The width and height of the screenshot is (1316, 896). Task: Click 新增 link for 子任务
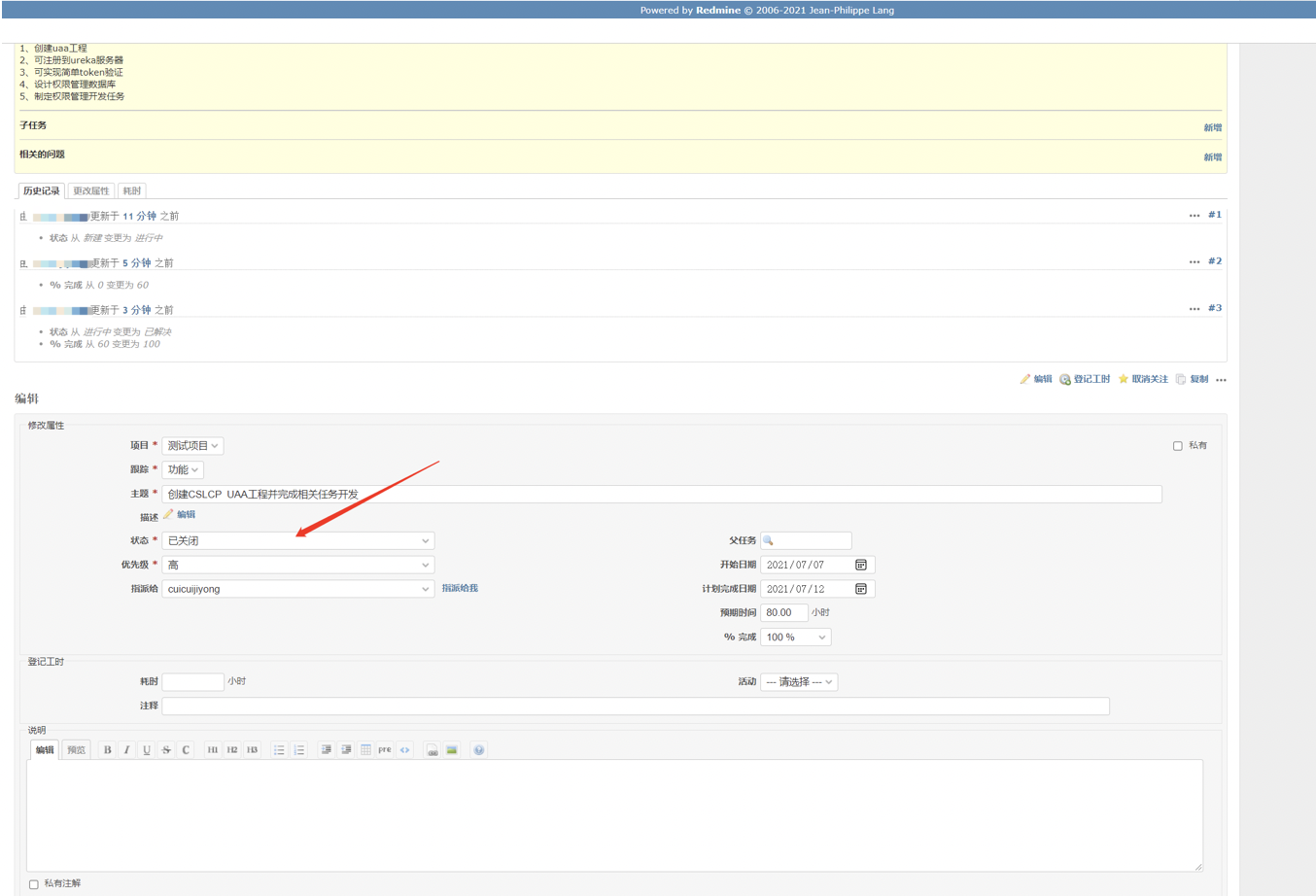(x=1213, y=127)
